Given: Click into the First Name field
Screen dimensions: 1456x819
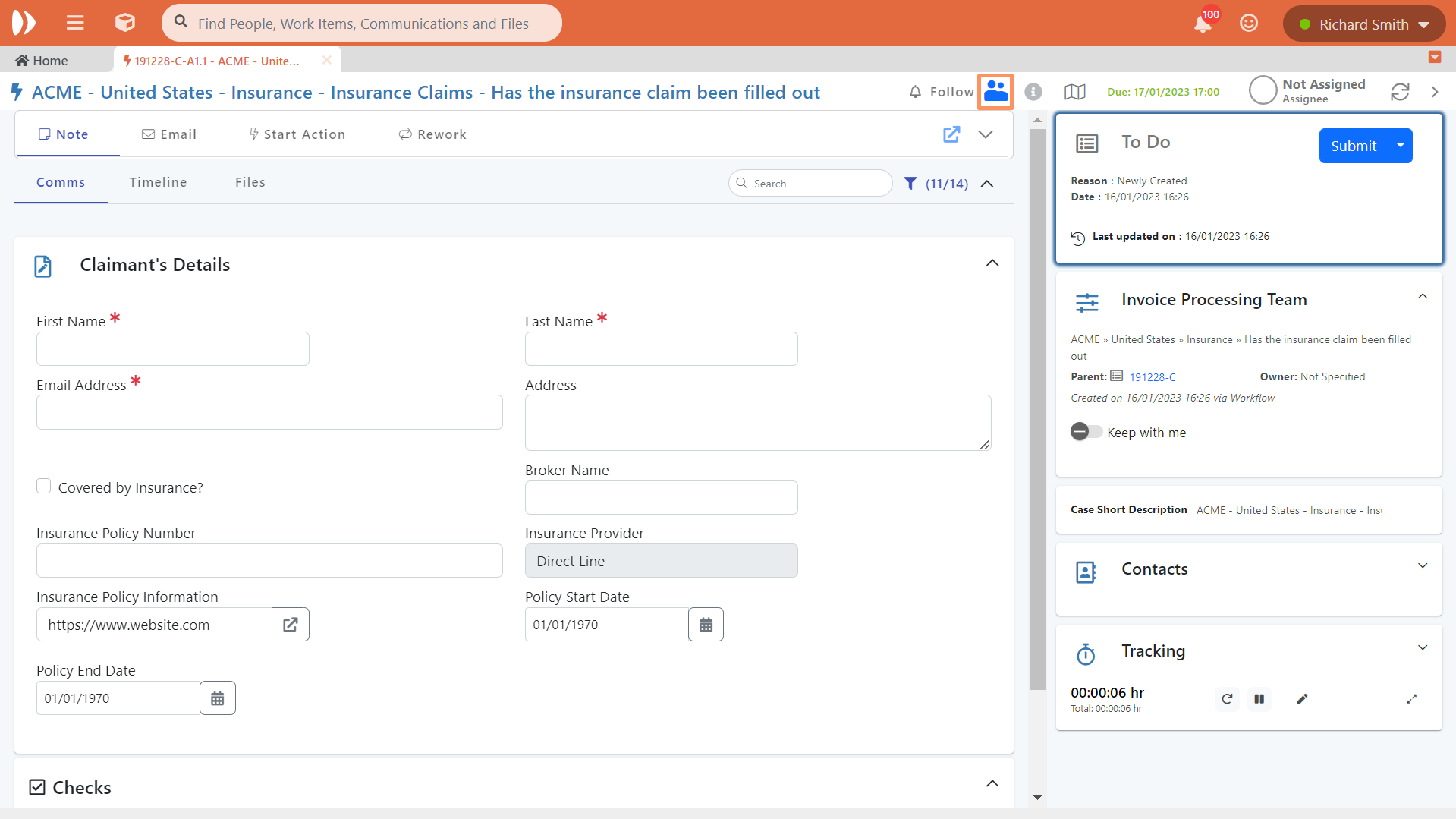Looking at the screenshot, I should (173, 349).
